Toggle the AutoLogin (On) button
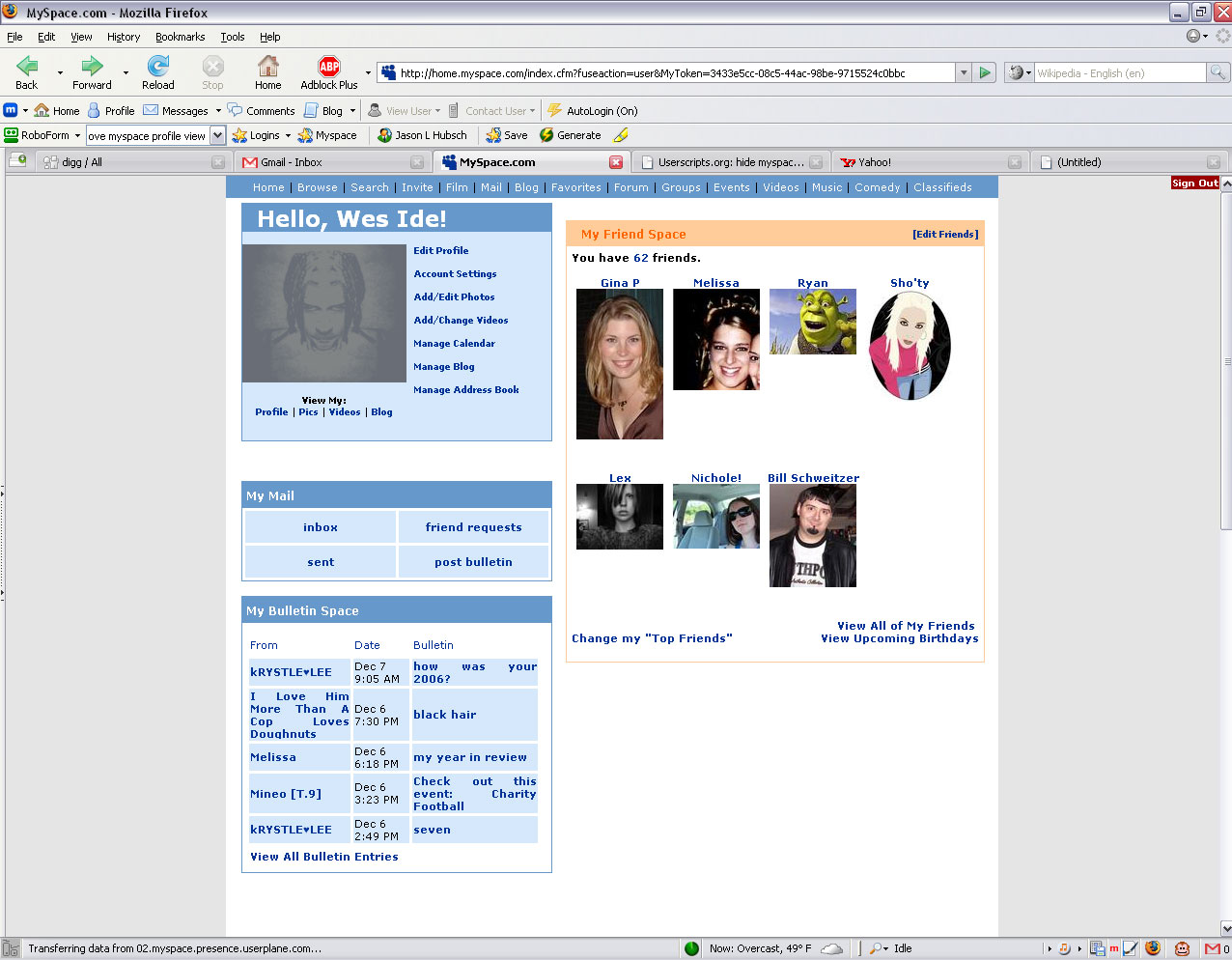Screen dimensions: 1232x960 592,111
